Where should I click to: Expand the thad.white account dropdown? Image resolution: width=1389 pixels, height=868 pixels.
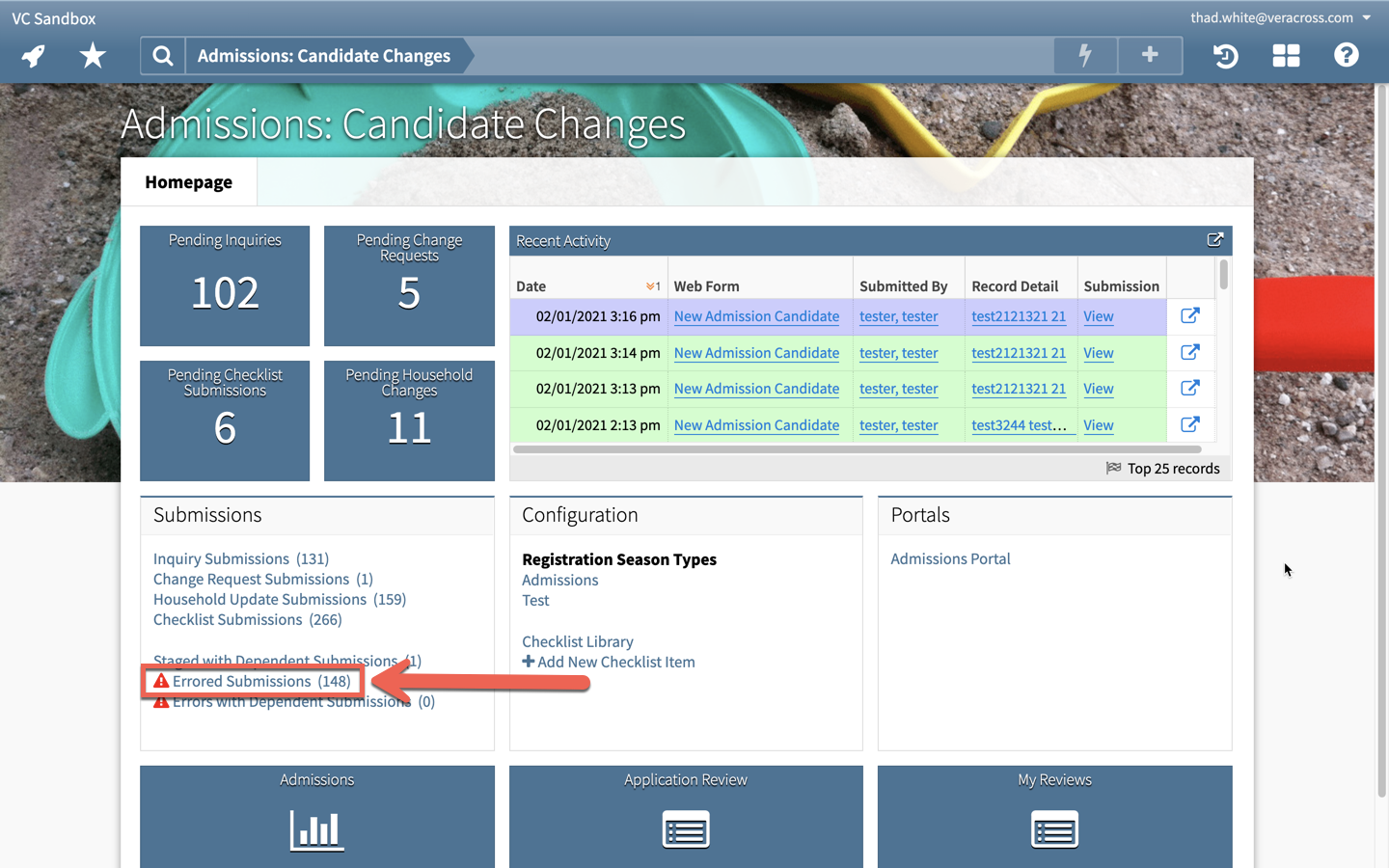click(1366, 17)
